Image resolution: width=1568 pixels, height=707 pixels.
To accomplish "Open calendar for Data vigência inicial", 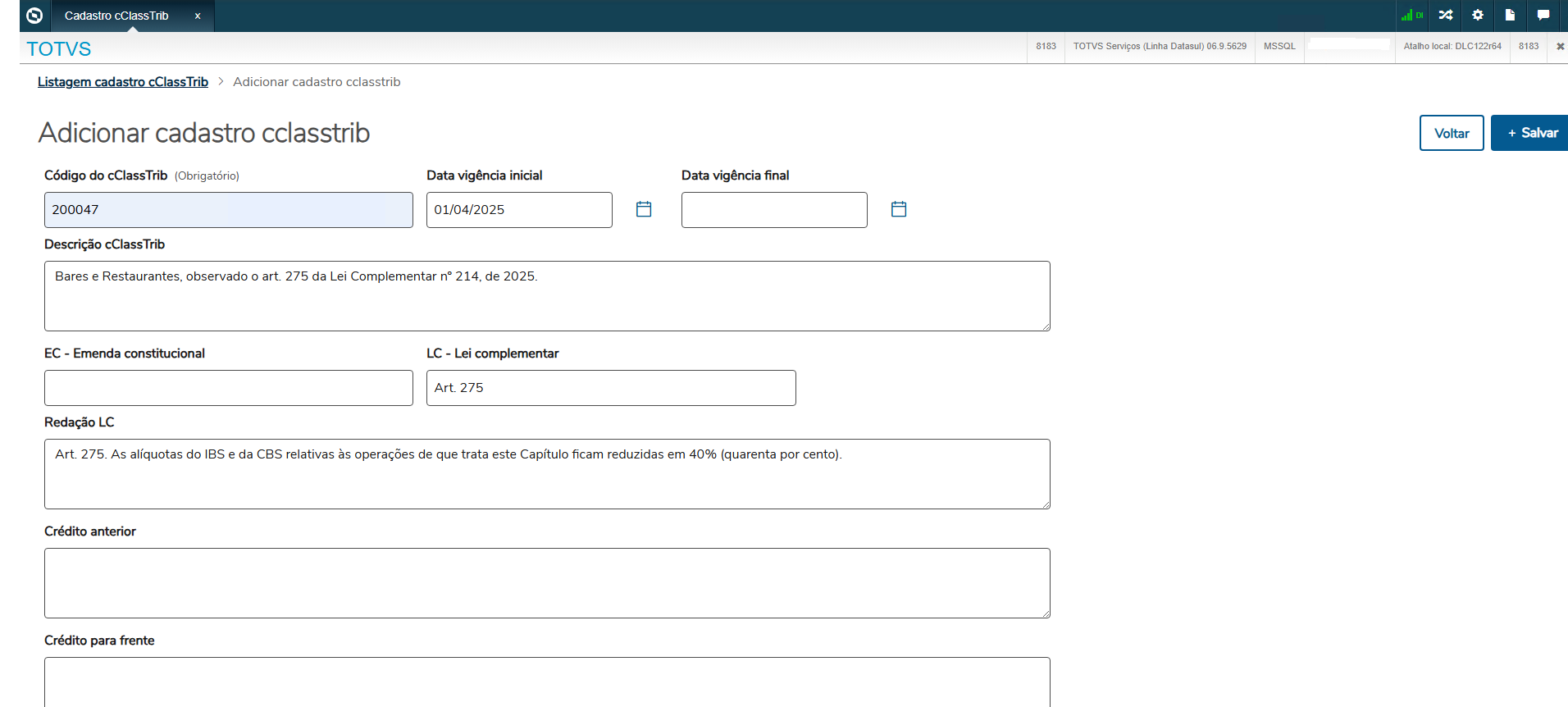I will click(644, 209).
